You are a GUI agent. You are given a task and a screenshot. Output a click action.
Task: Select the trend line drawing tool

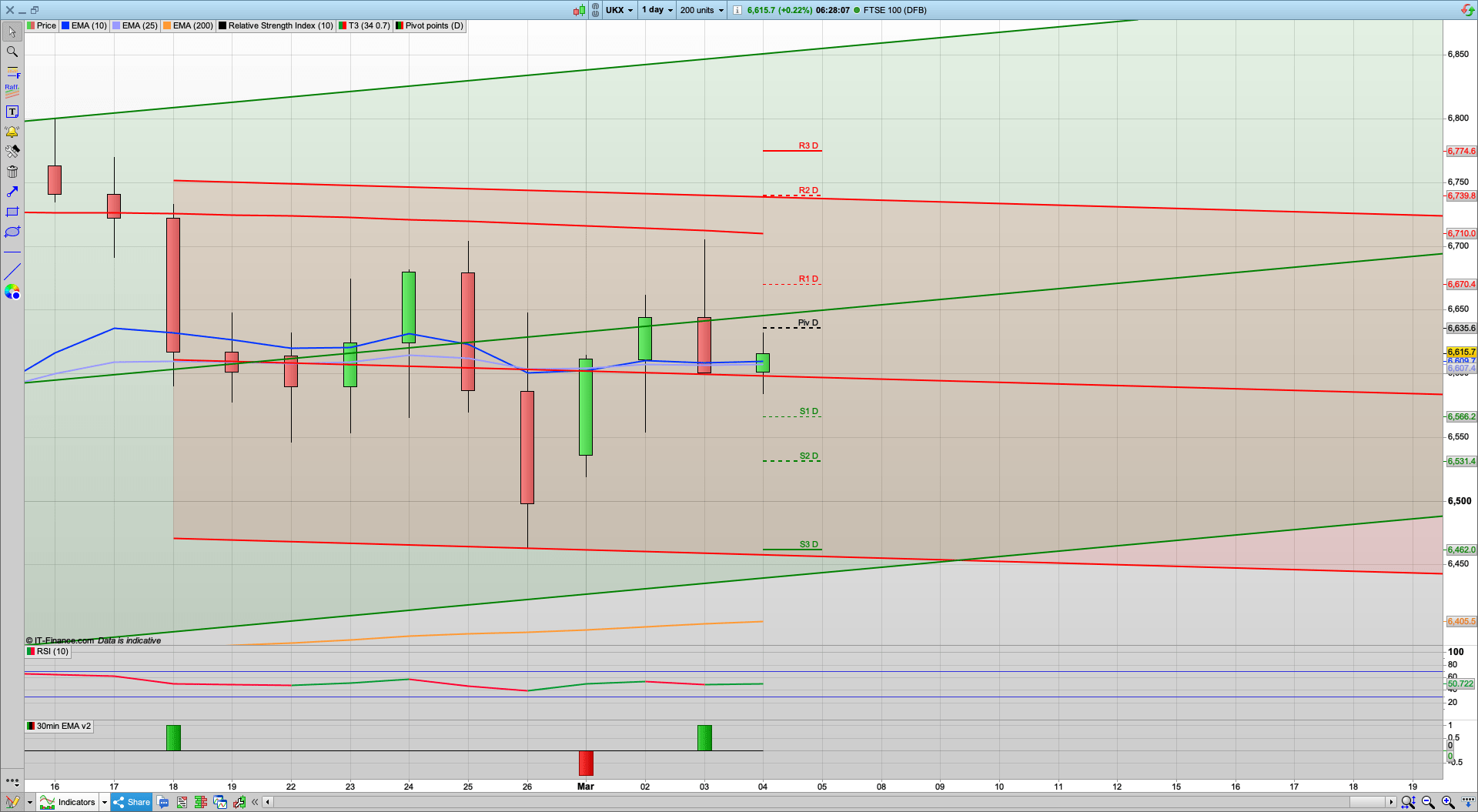pyautogui.click(x=12, y=271)
